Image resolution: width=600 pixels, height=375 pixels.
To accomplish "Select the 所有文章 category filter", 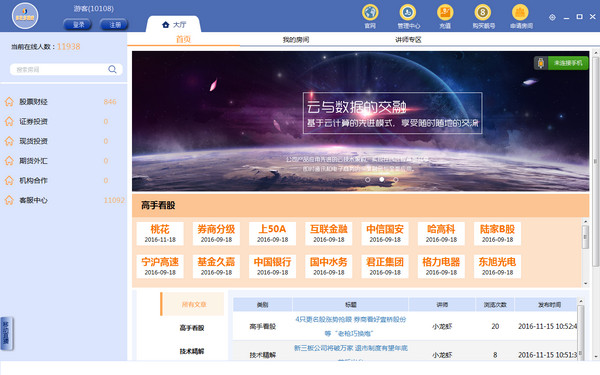I will click(192, 304).
